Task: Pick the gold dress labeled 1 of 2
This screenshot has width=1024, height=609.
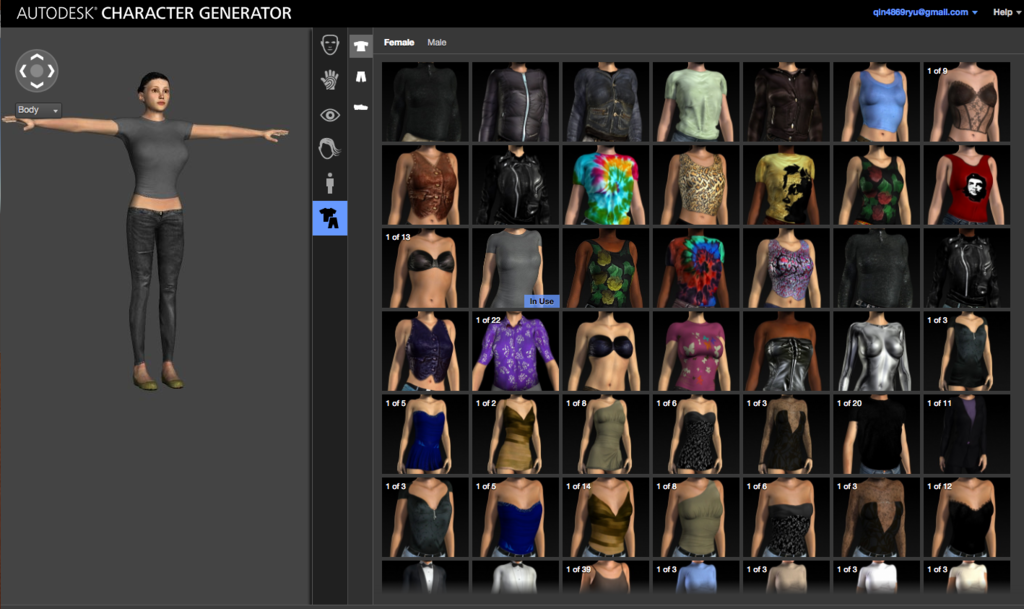Action: coord(515,435)
